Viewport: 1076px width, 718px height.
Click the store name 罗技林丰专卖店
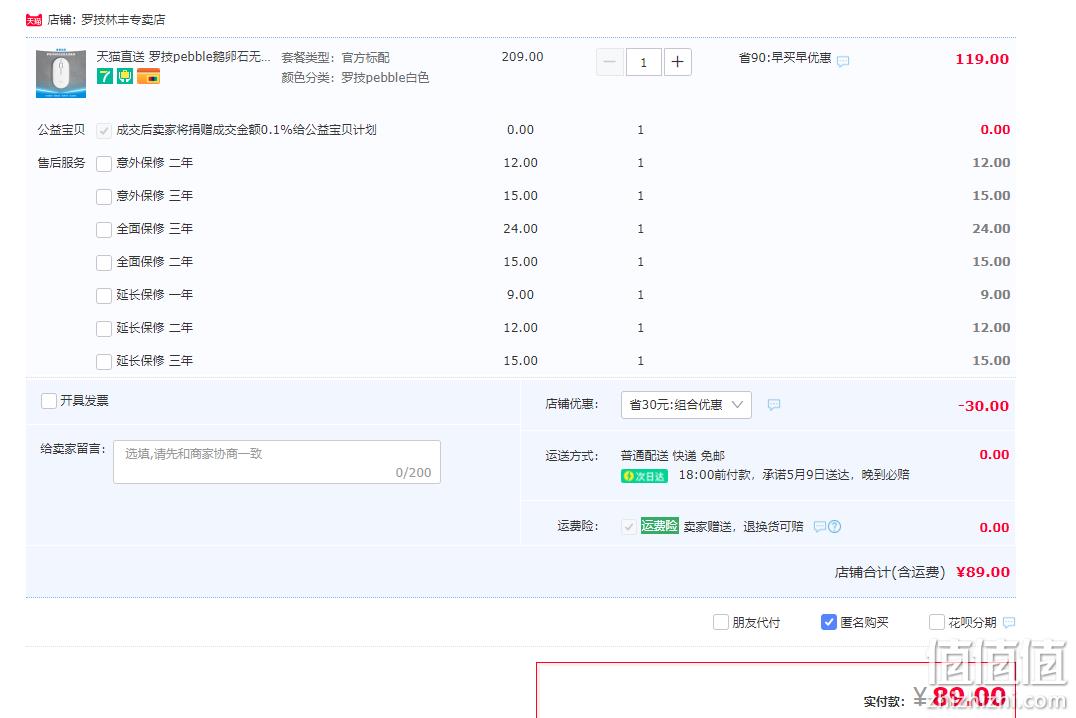pos(124,20)
